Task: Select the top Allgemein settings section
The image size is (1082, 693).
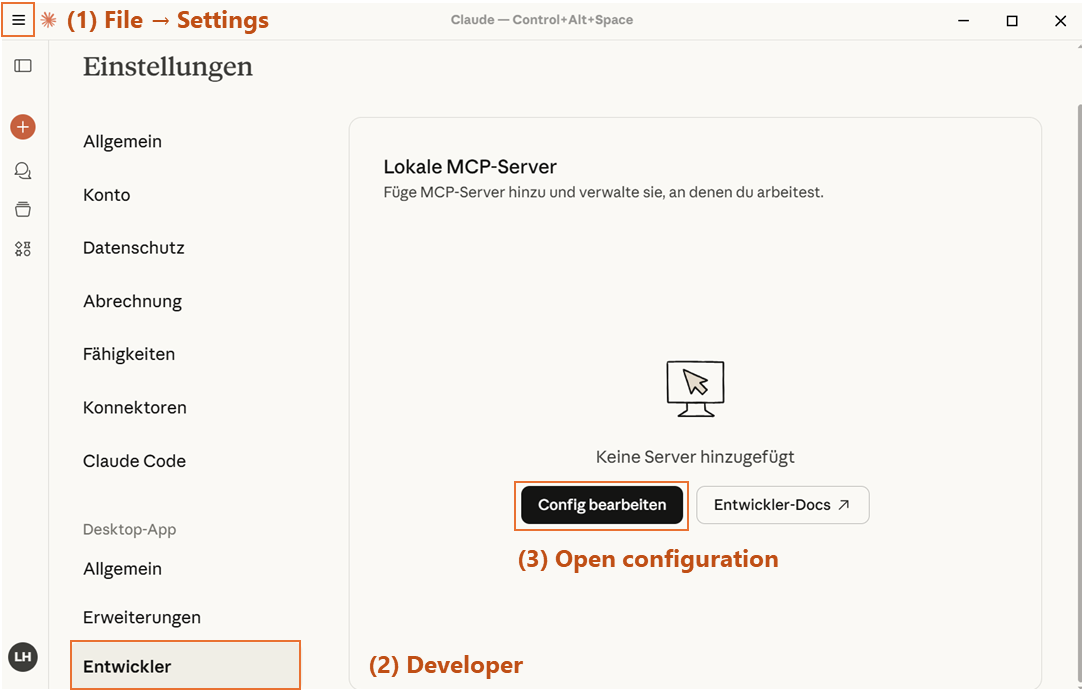Action: coord(122,142)
